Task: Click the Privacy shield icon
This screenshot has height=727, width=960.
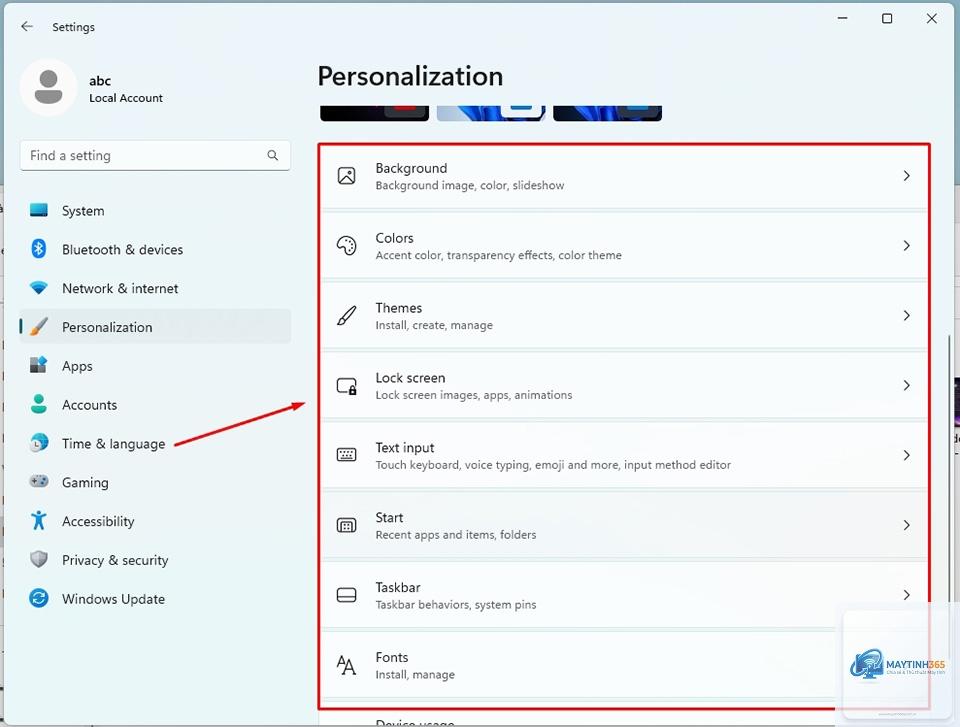Action: [x=39, y=559]
